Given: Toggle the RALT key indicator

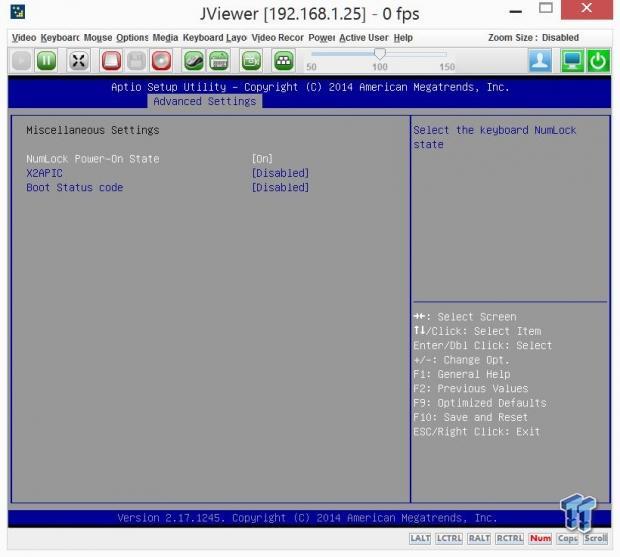Looking at the screenshot, I should pos(479,538).
